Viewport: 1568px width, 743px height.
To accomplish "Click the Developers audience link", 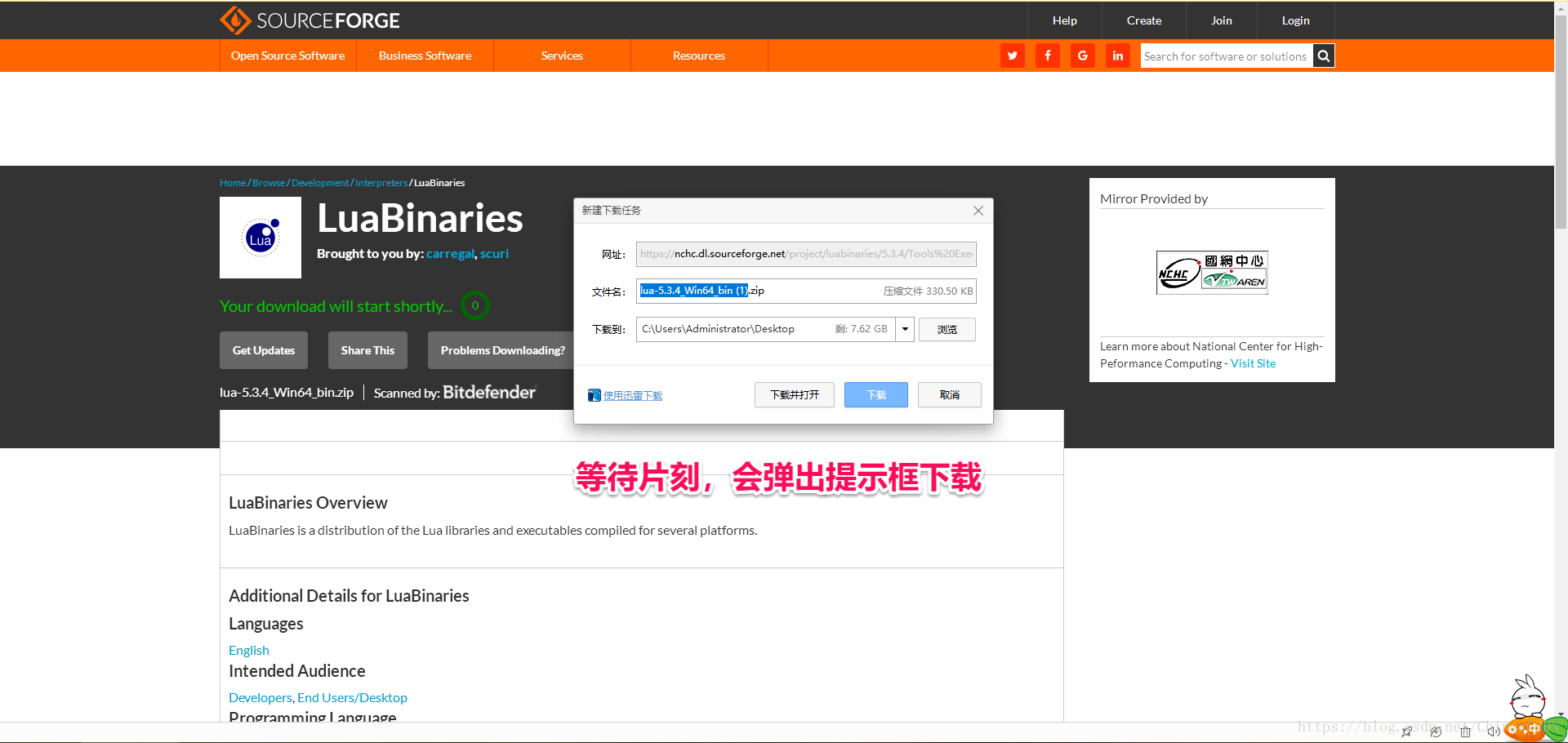I will pos(261,697).
